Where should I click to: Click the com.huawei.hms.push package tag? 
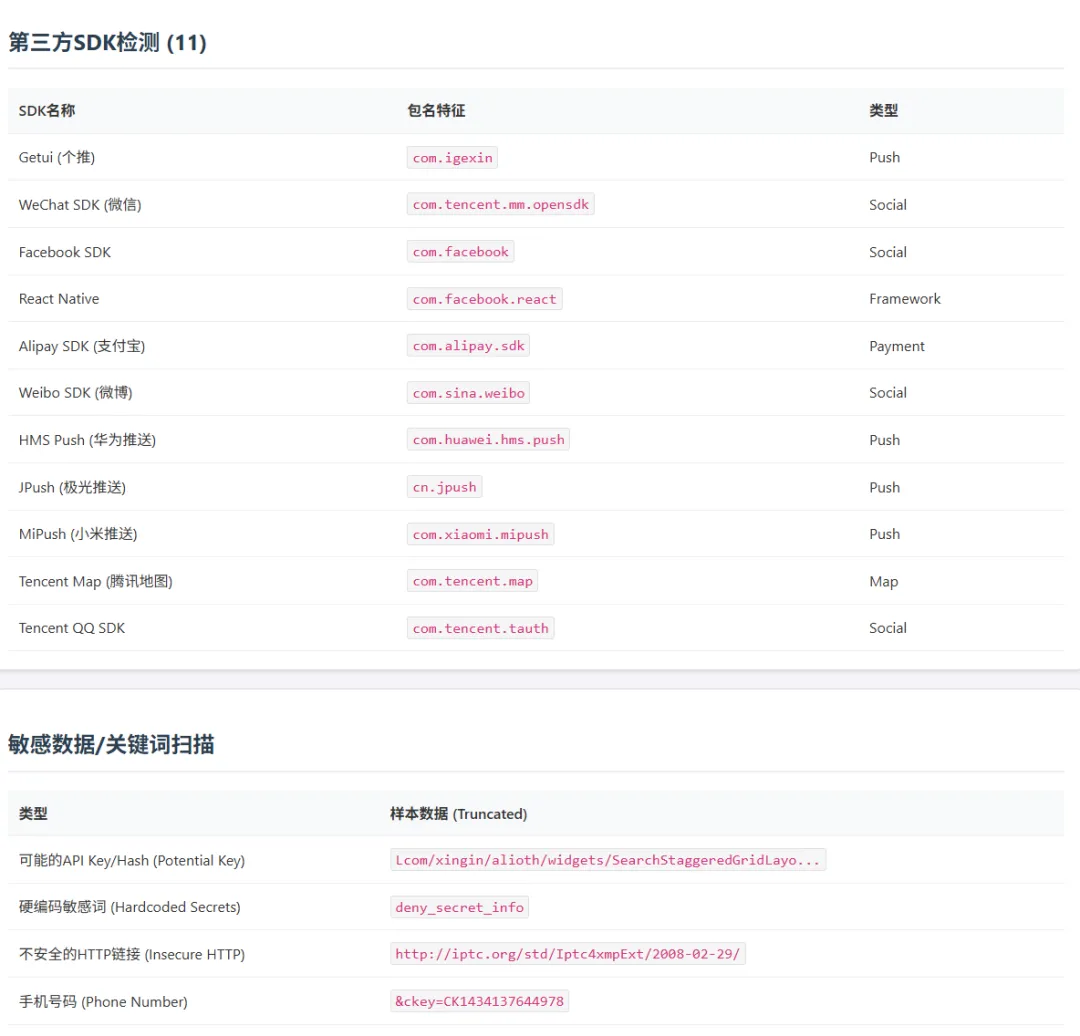click(x=488, y=440)
